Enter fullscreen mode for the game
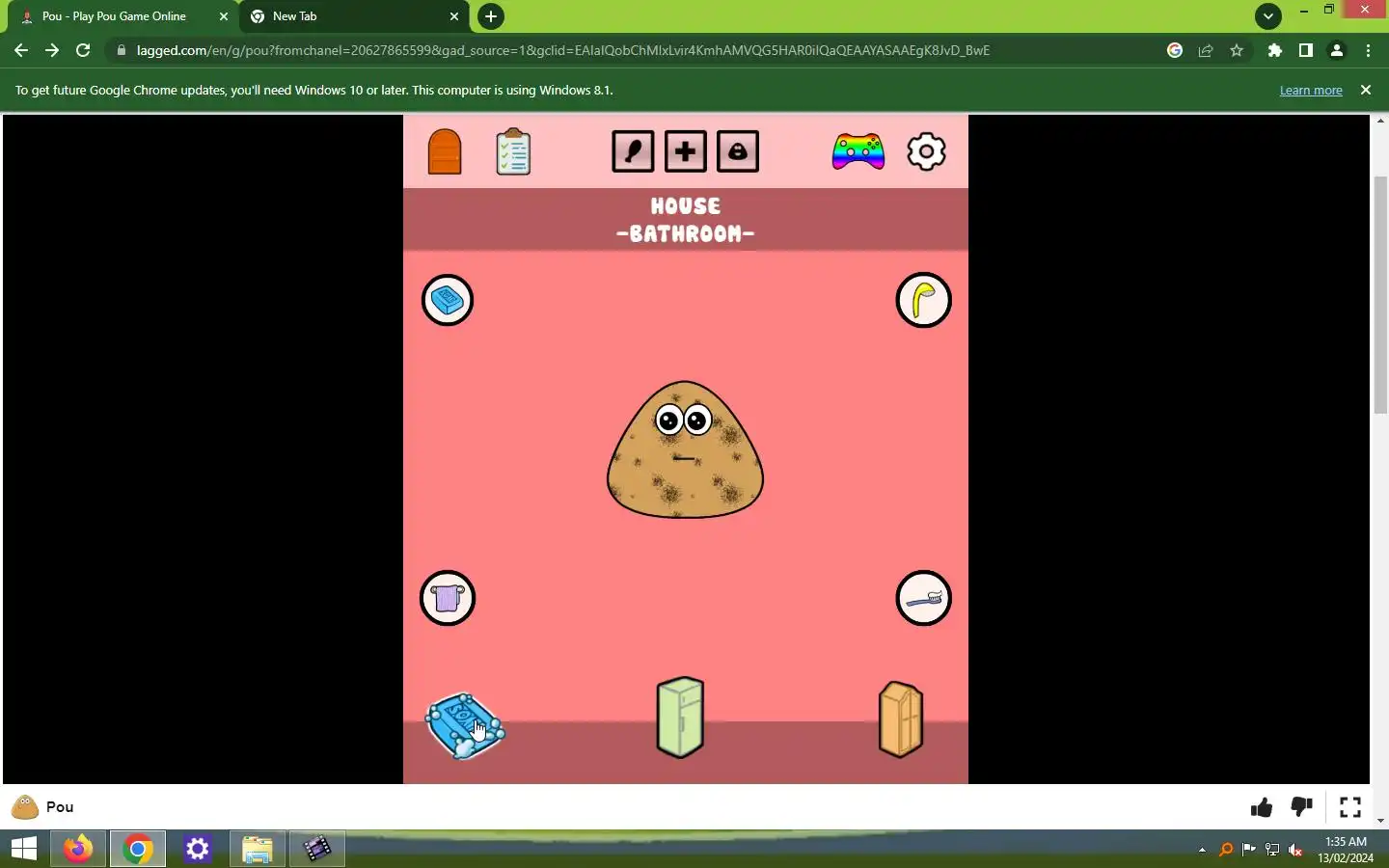Viewport: 1389px width, 868px height. 1350,807
